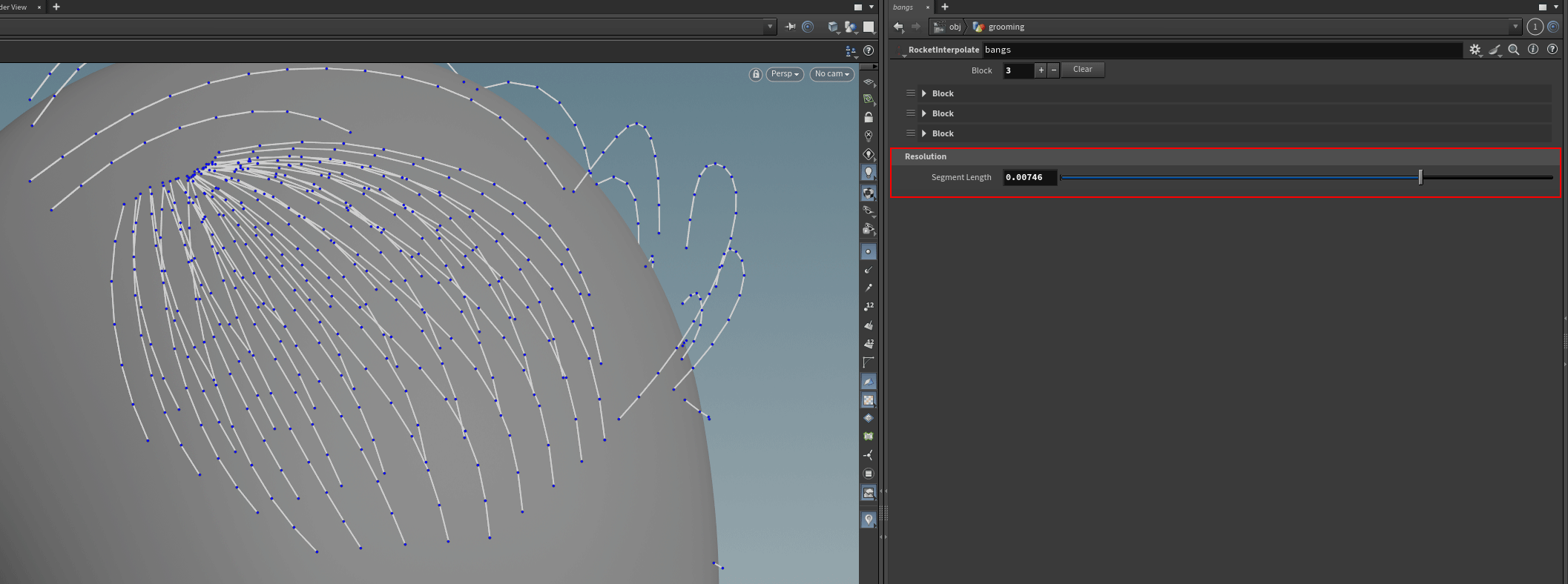Toggle the slanted pin point-trails icon
Image resolution: width=1568 pixels, height=584 pixels.
[868, 288]
